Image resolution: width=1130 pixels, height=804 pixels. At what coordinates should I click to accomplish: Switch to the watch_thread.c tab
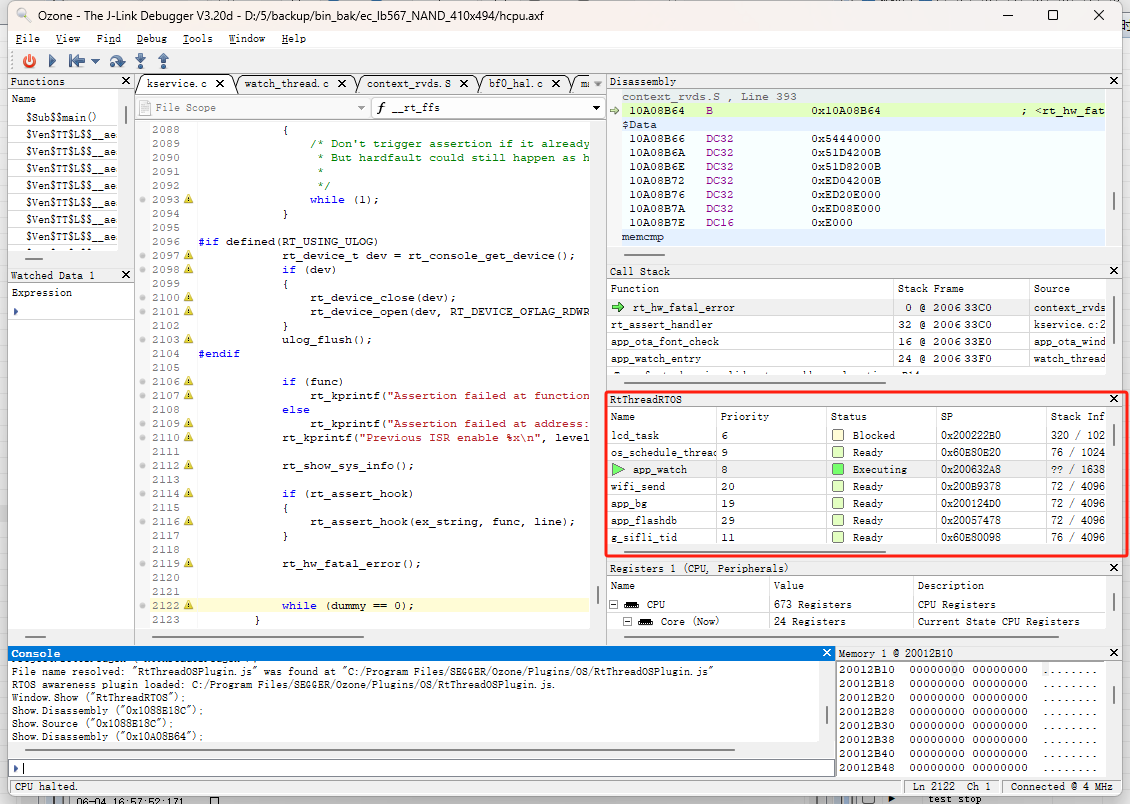[286, 84]
